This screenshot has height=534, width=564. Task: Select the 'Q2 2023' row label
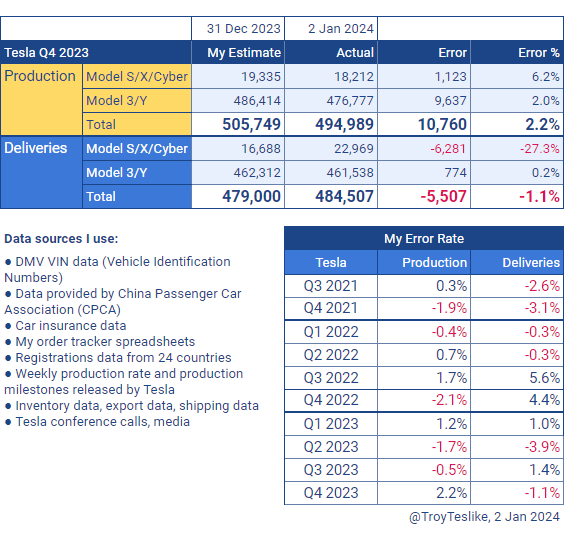pyautogui.click(x=331, y=447)
